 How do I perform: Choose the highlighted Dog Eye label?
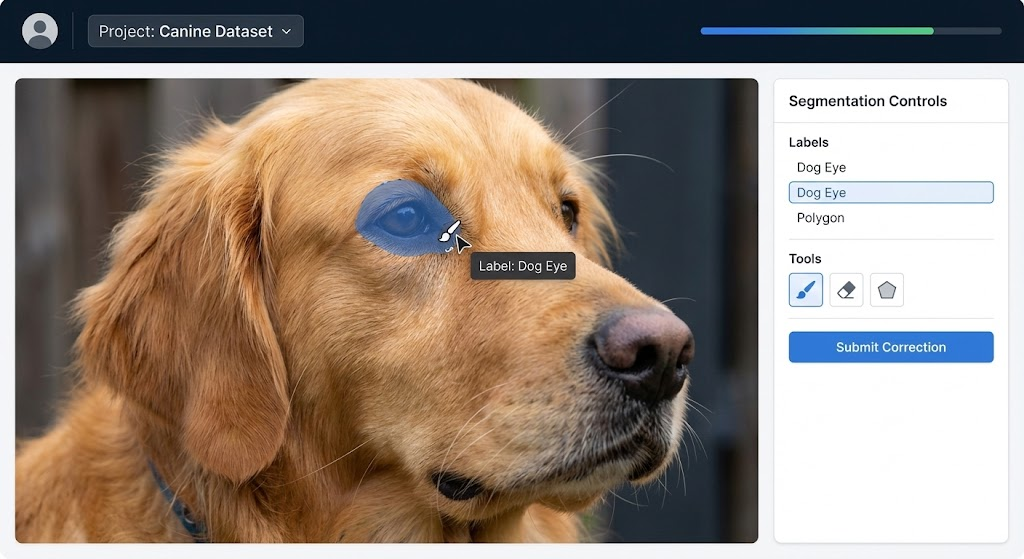point(890,192)
